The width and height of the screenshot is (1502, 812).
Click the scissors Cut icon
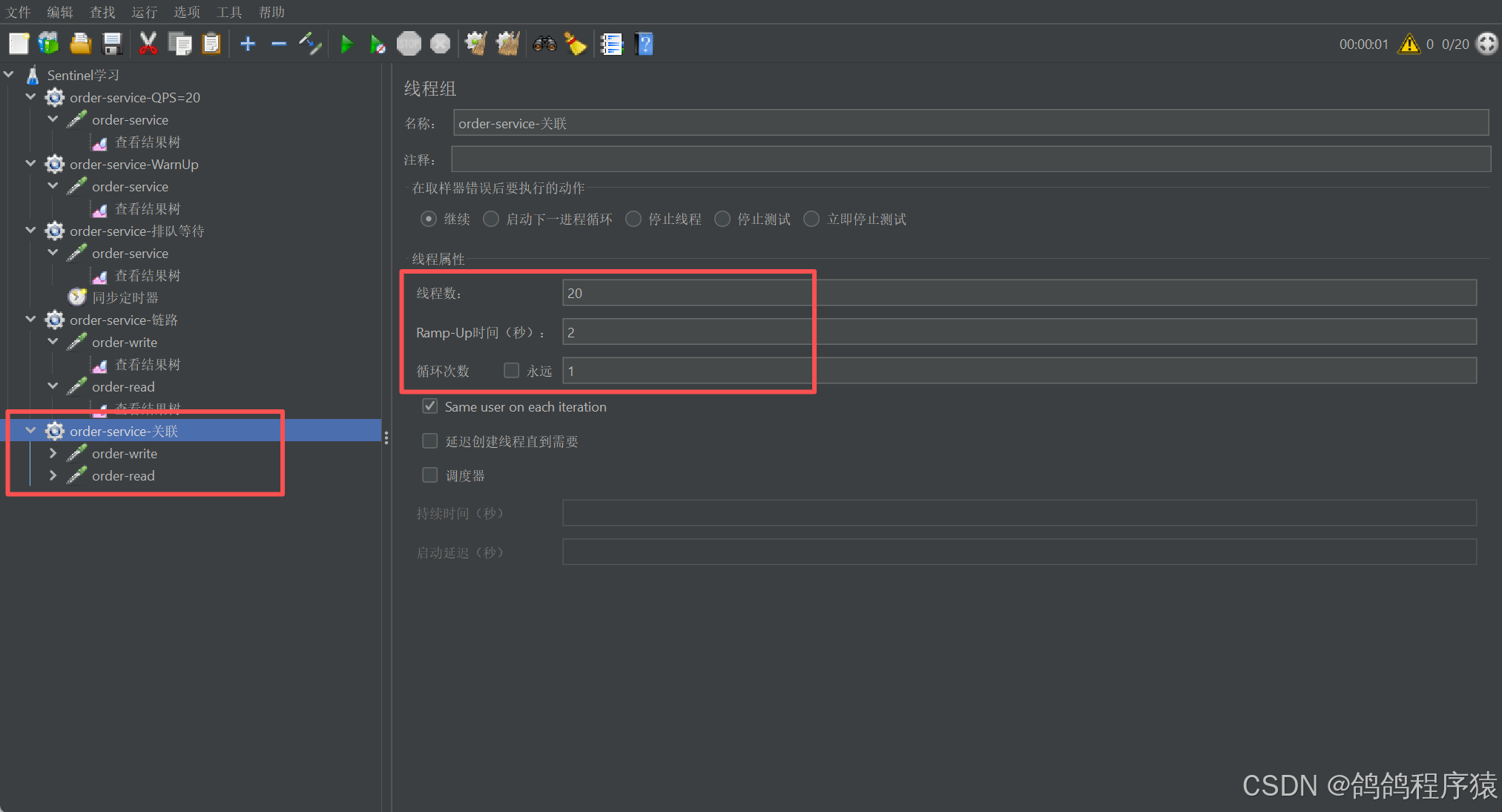tap(148, 44)
